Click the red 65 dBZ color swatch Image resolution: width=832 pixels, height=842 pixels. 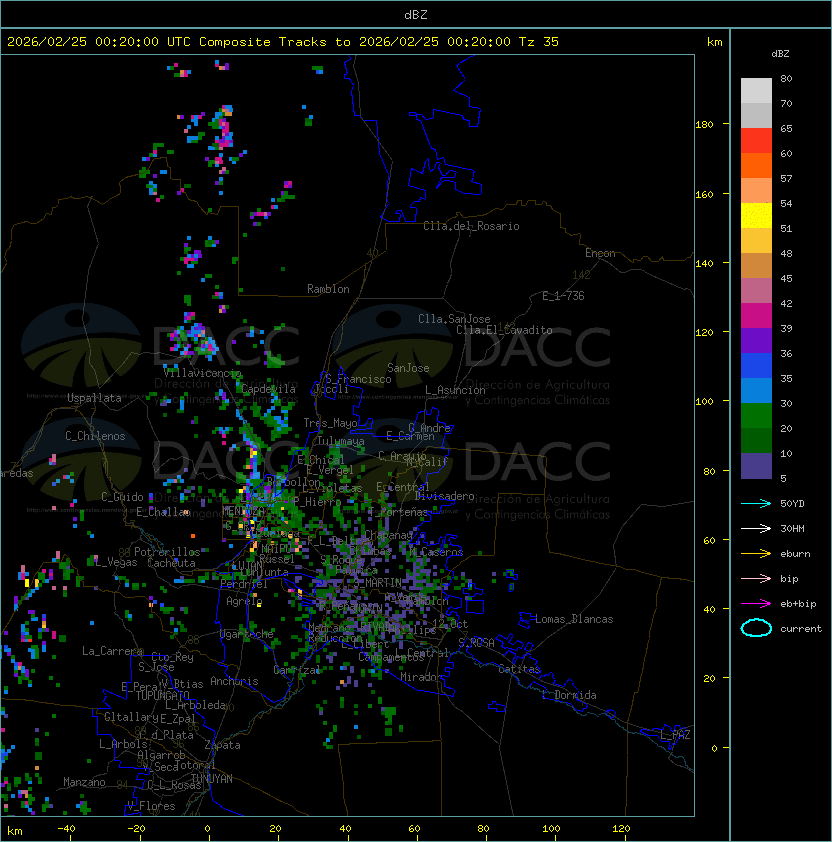[x=756, y=141]
